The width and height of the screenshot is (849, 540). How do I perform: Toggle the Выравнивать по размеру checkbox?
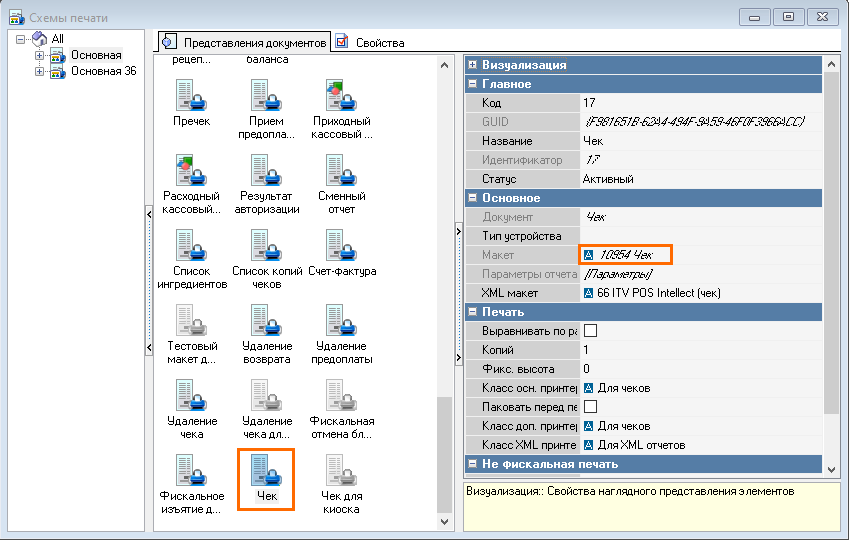pyautogui.click(x=591, y=331)
